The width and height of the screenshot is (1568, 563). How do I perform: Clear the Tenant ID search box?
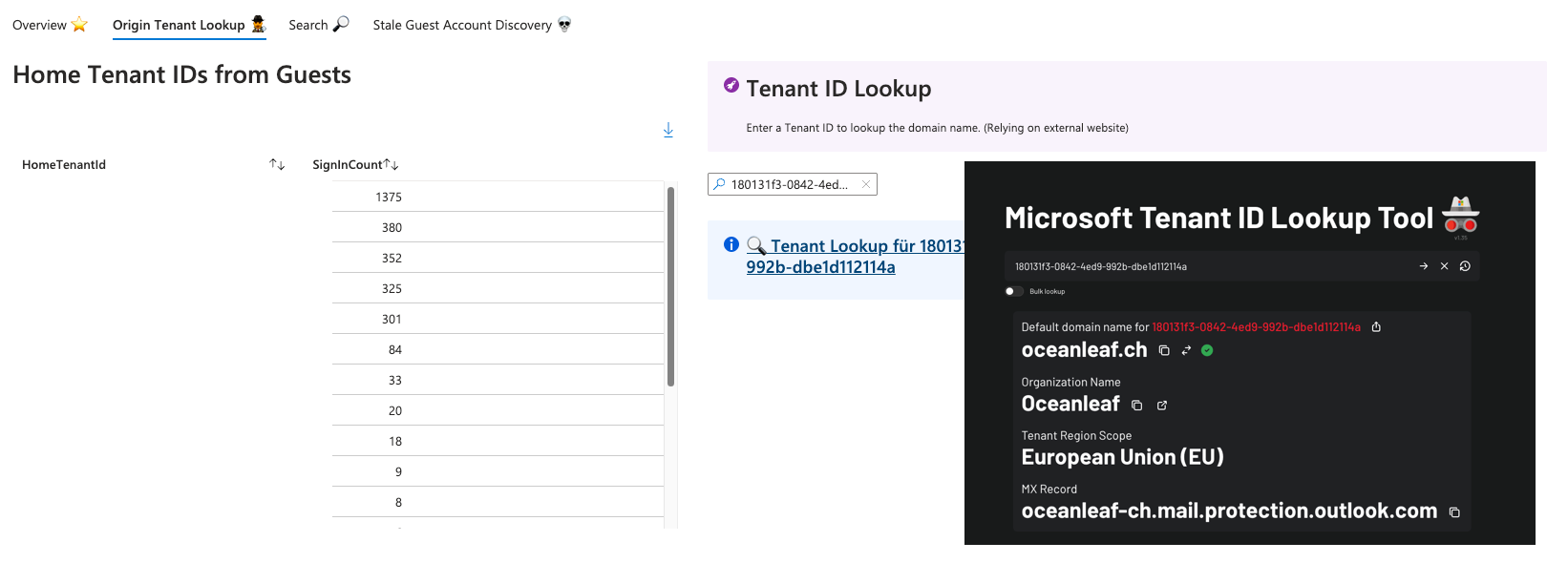(x=866, y=184)
